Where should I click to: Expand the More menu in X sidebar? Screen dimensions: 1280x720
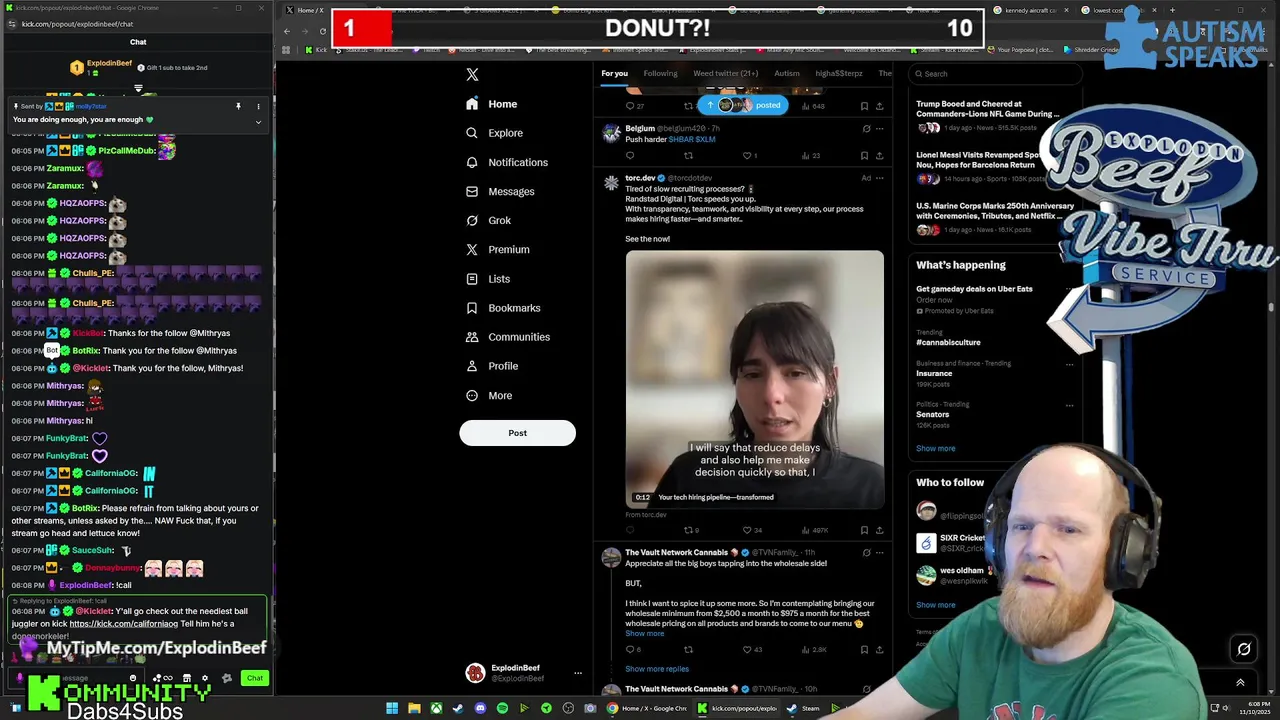pyautogui.click(x=488, y=395)
